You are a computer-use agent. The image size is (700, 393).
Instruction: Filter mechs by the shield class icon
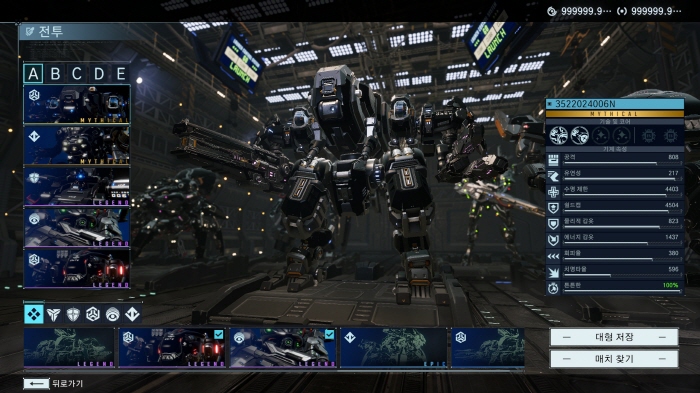click(73, 314)
